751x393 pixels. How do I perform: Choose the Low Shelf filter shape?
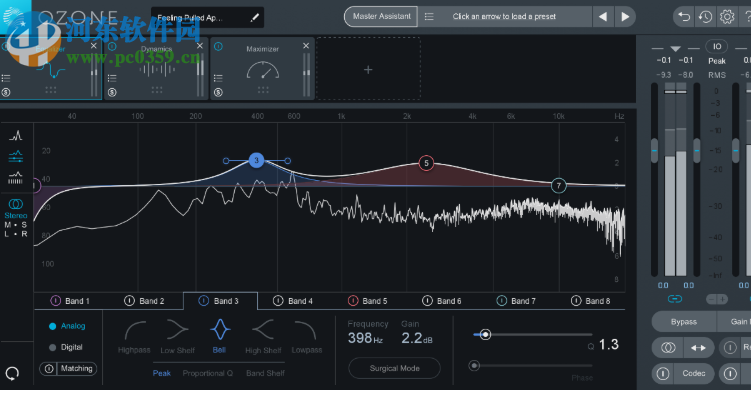pyautogui.click(x=177, y=337)
